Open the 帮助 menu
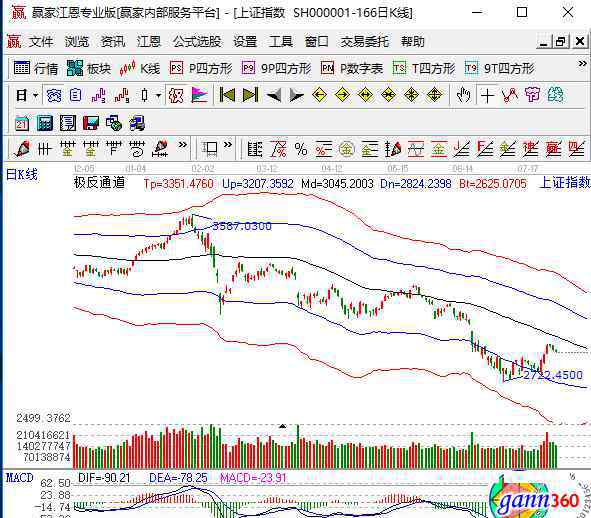Screen dimensions: 591x518 click(x=413, y=41)
